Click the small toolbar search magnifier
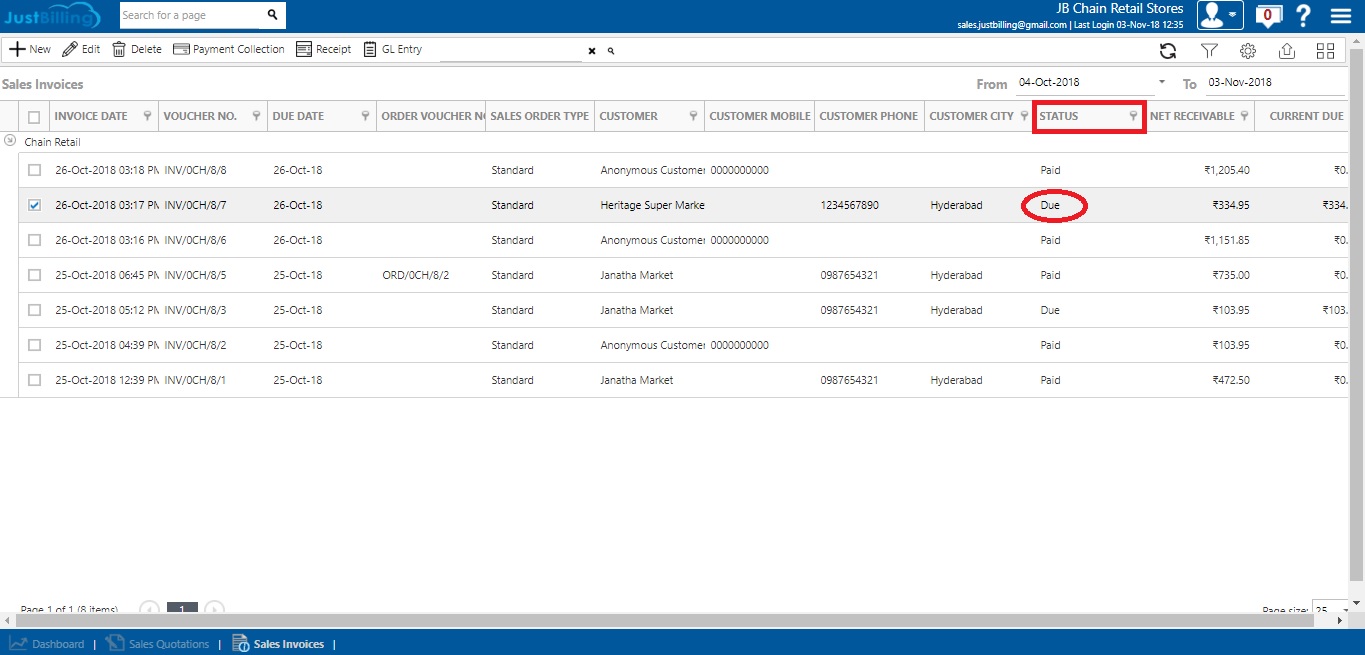 [x=611, y=50]
